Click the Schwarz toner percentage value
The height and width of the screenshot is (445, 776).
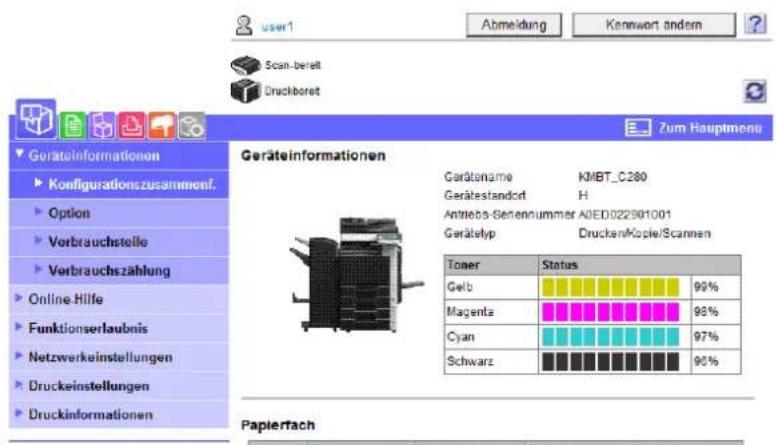[706, 361]
